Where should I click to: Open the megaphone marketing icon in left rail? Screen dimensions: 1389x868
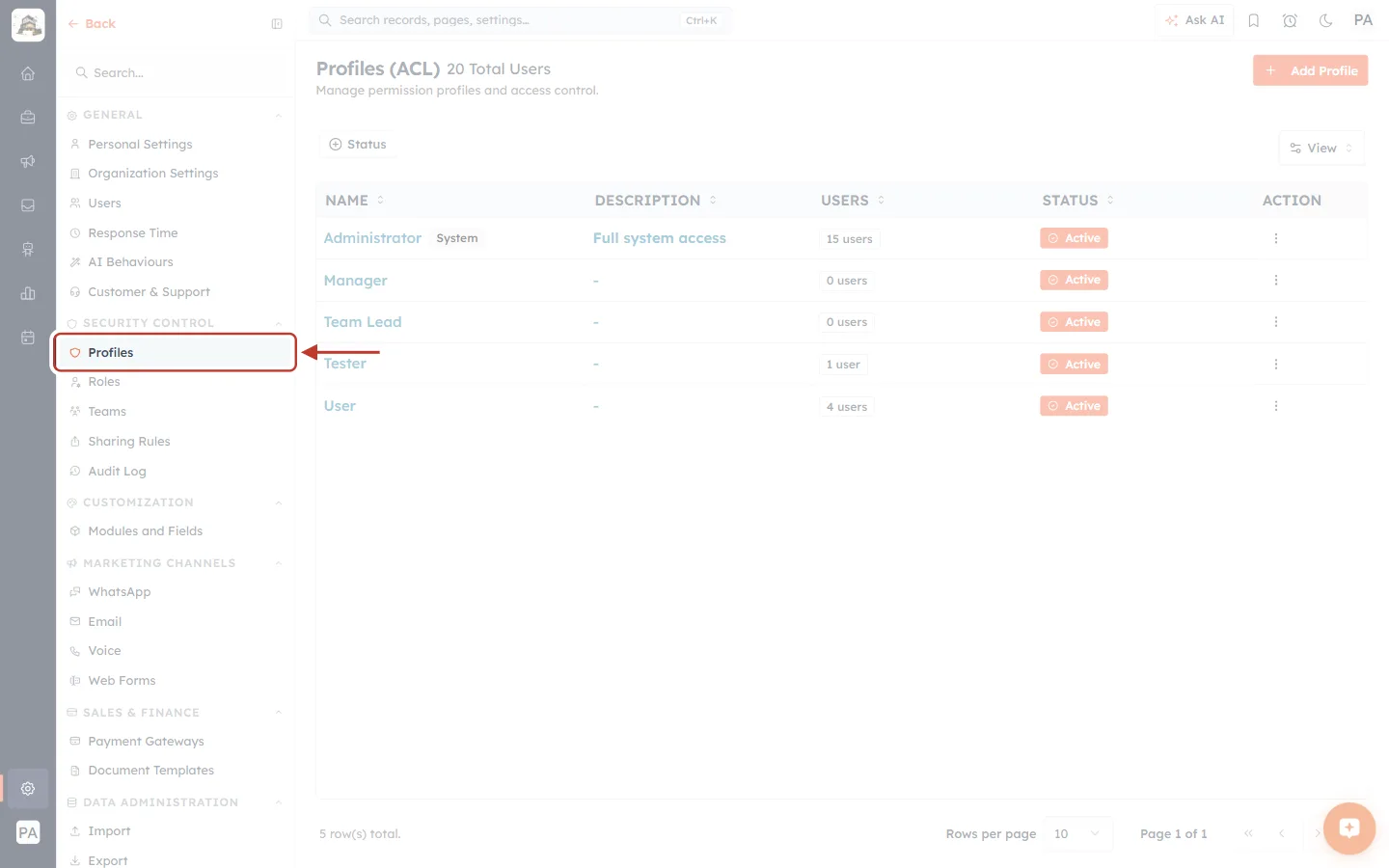pos(28,161)
